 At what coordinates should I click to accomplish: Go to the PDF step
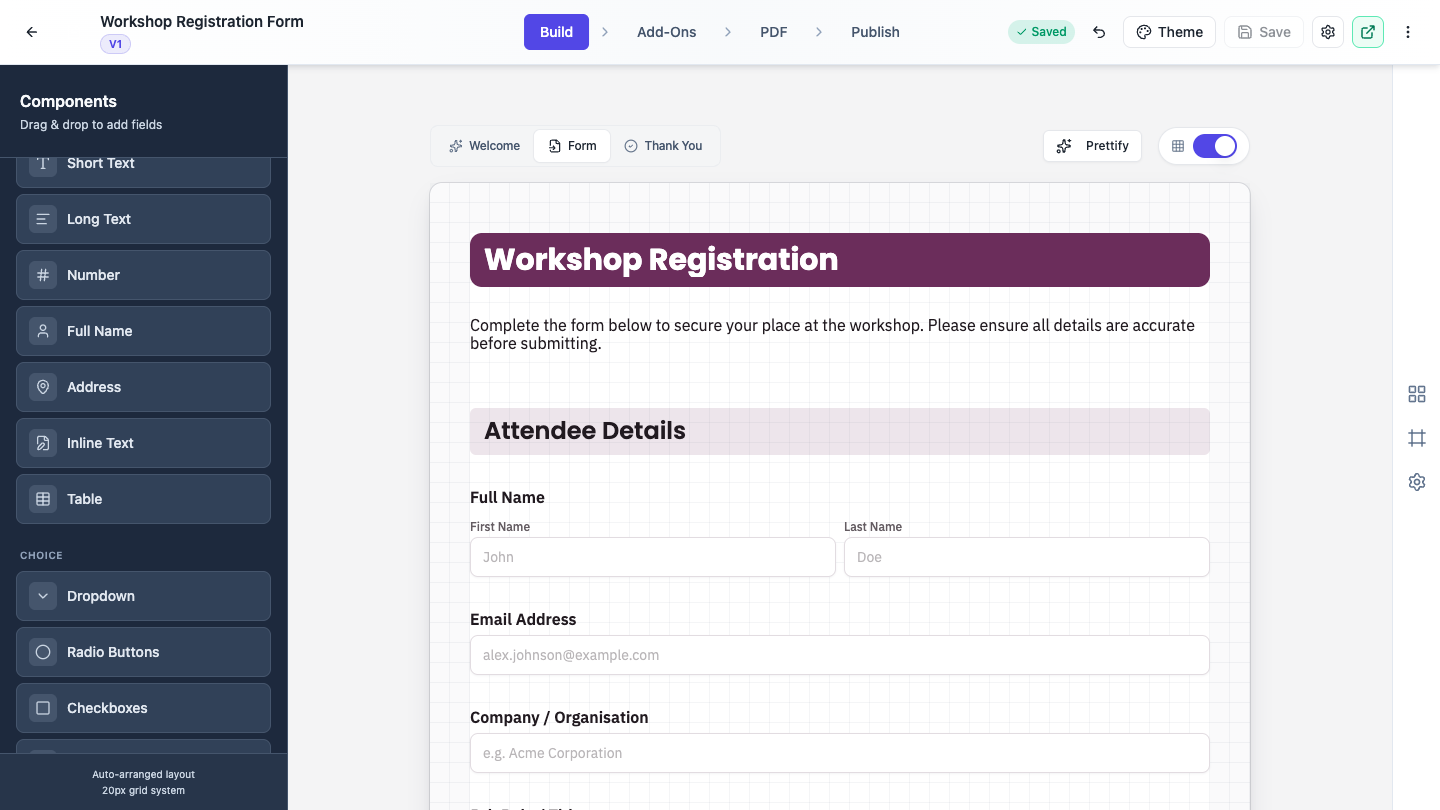point(774,32)
